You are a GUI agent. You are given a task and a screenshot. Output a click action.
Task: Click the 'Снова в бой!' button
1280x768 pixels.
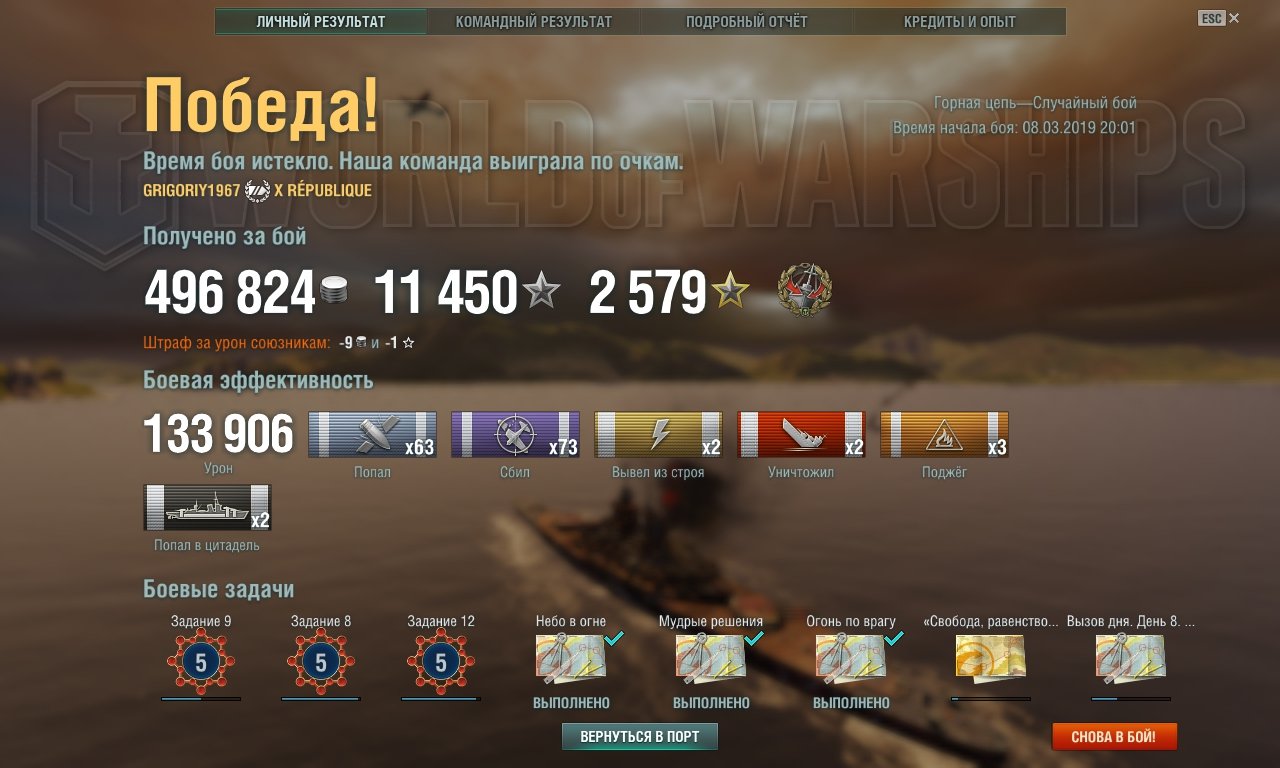[1114, 737]
